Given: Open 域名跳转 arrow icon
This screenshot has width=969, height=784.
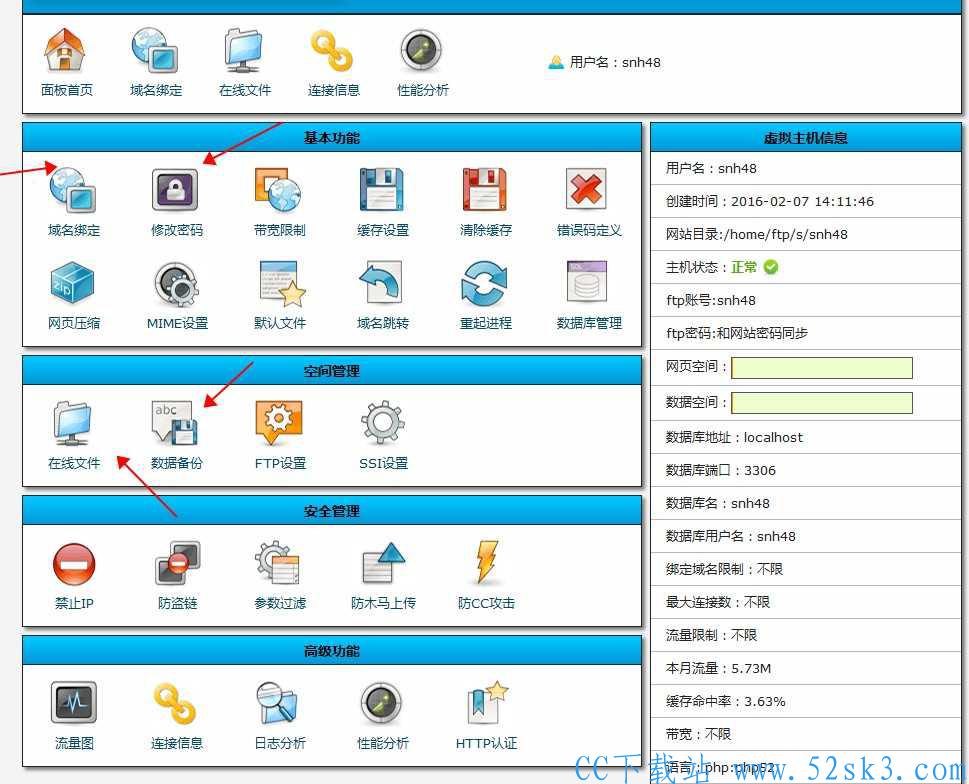Looking at the screenshot, I should tap(381, 282).
